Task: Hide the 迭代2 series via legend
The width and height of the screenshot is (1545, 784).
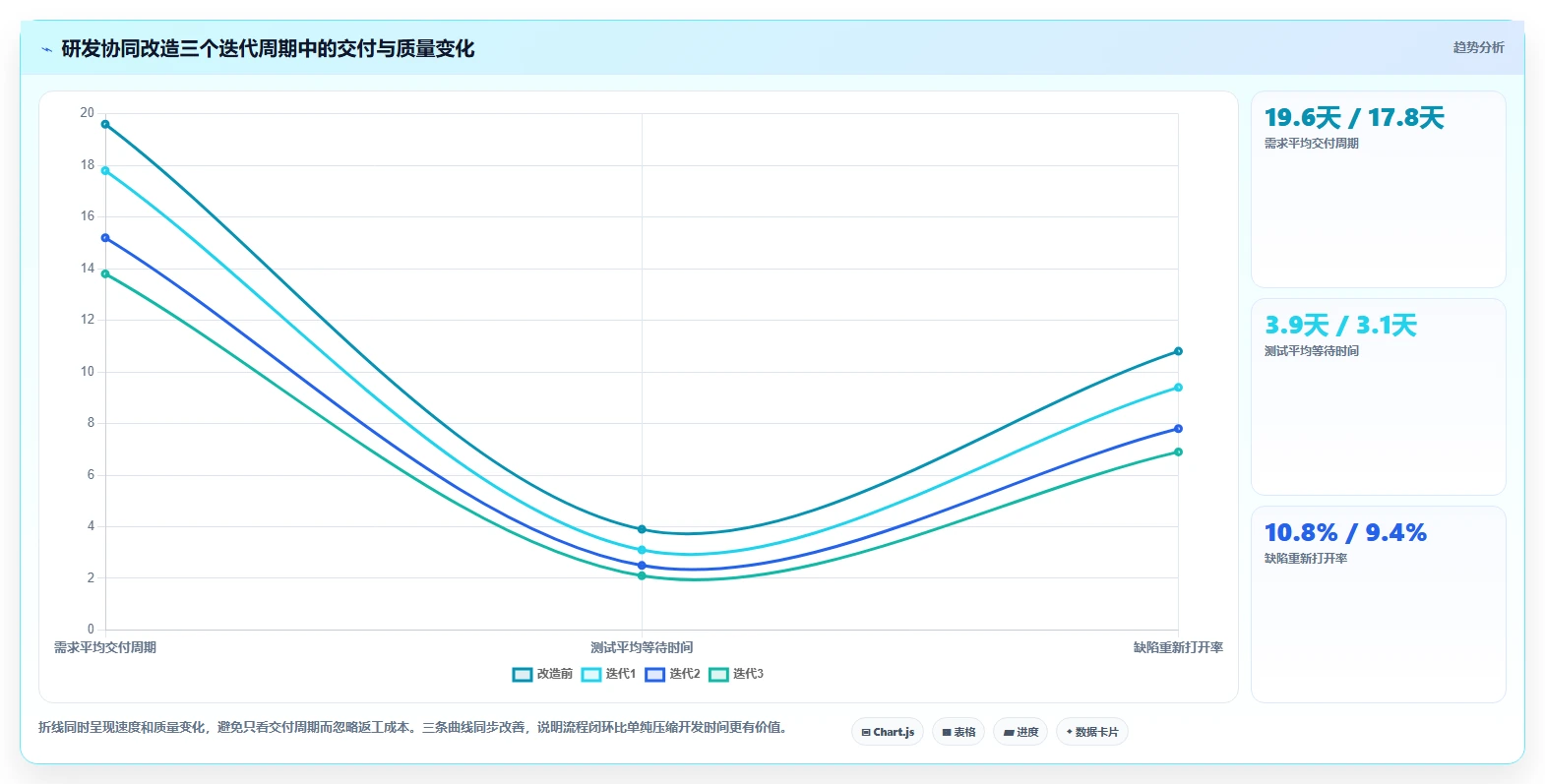Action: click(x=673, y=674)
